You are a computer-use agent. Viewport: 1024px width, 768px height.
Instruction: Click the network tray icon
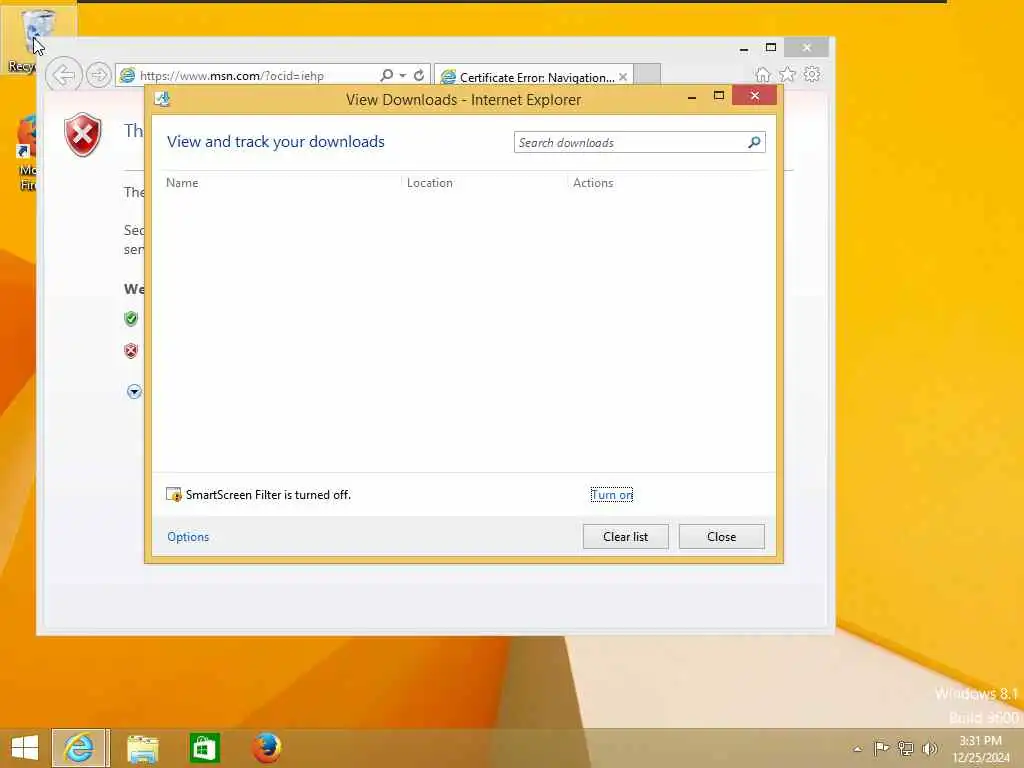coord(905,748)
